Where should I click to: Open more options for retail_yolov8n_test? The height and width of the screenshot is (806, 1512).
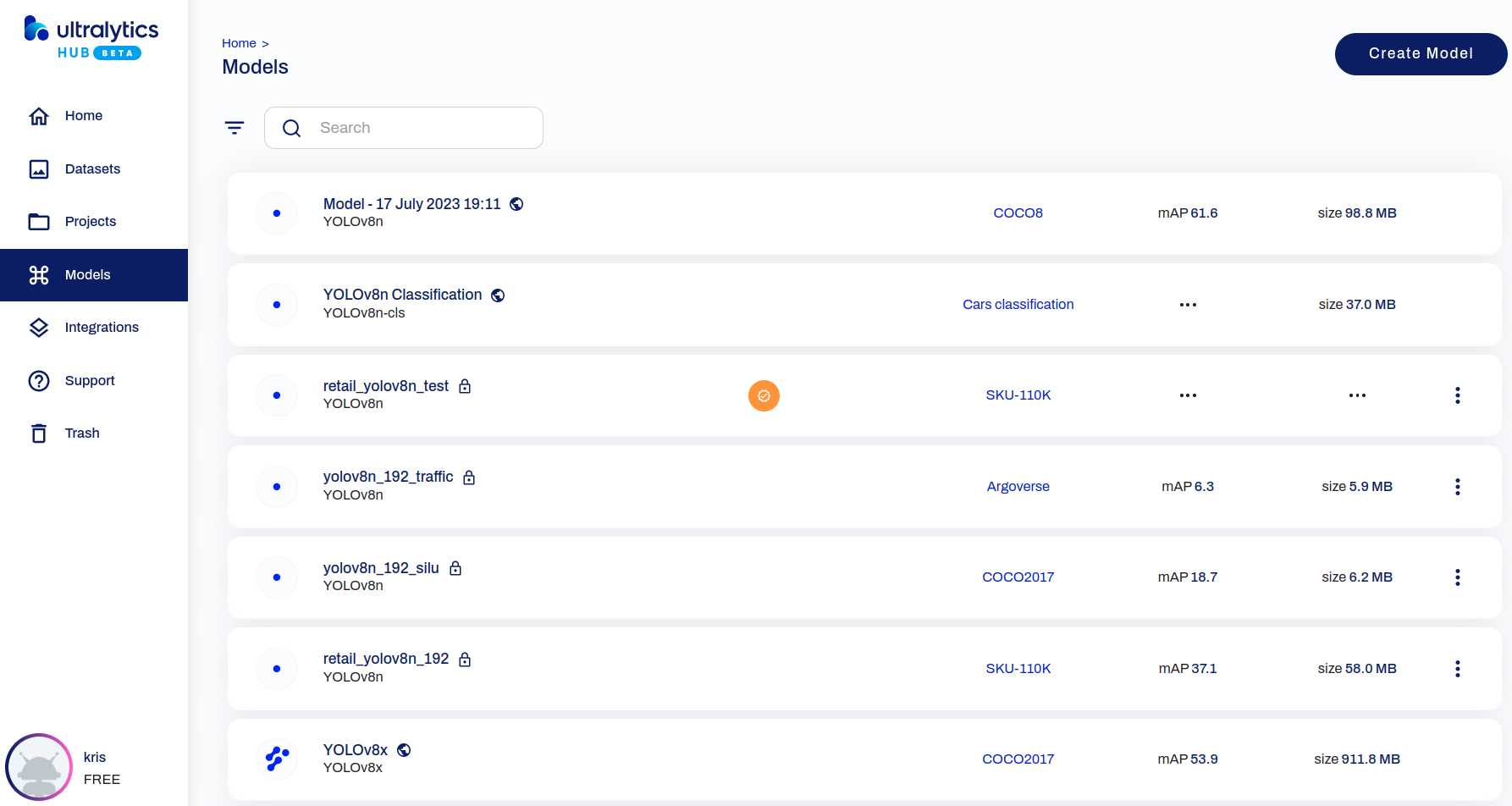coord(1457,395)
